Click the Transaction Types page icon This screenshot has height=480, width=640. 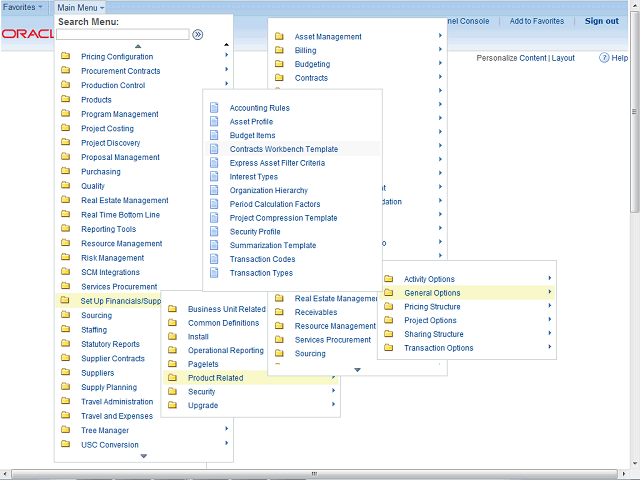(214, 273)
